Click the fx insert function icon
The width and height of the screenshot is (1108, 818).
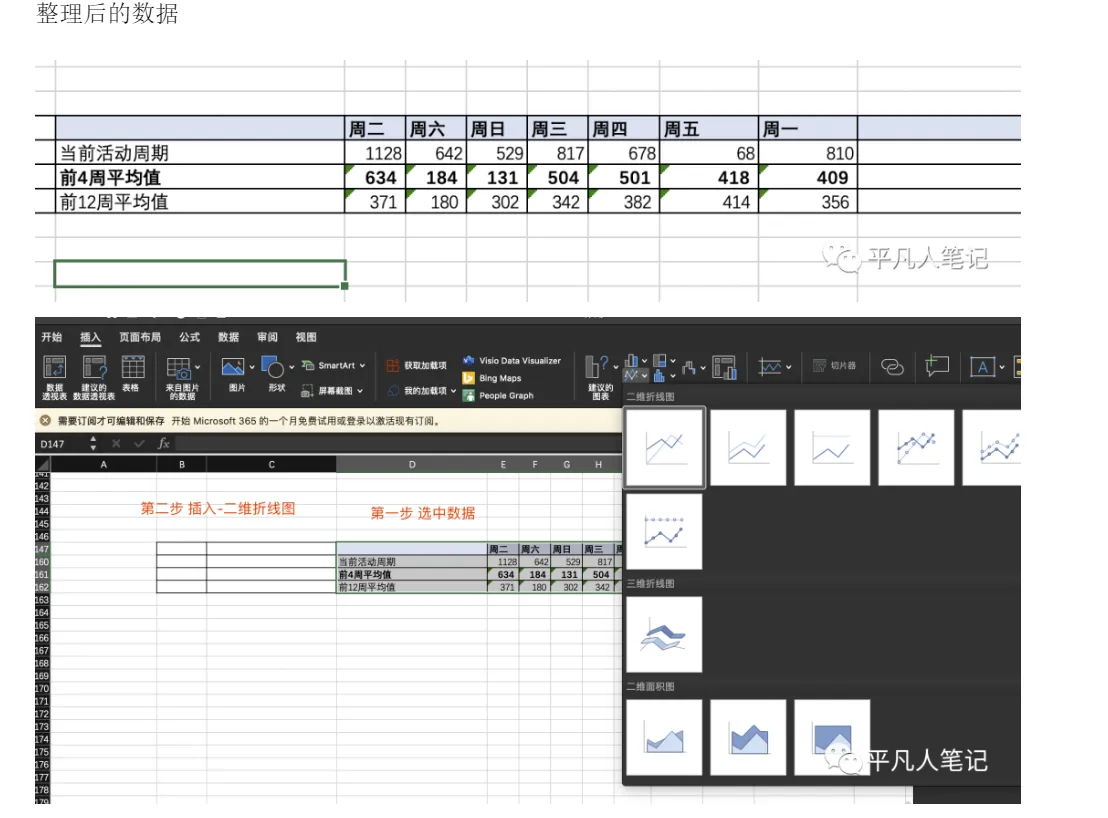[x=163, y=444]
